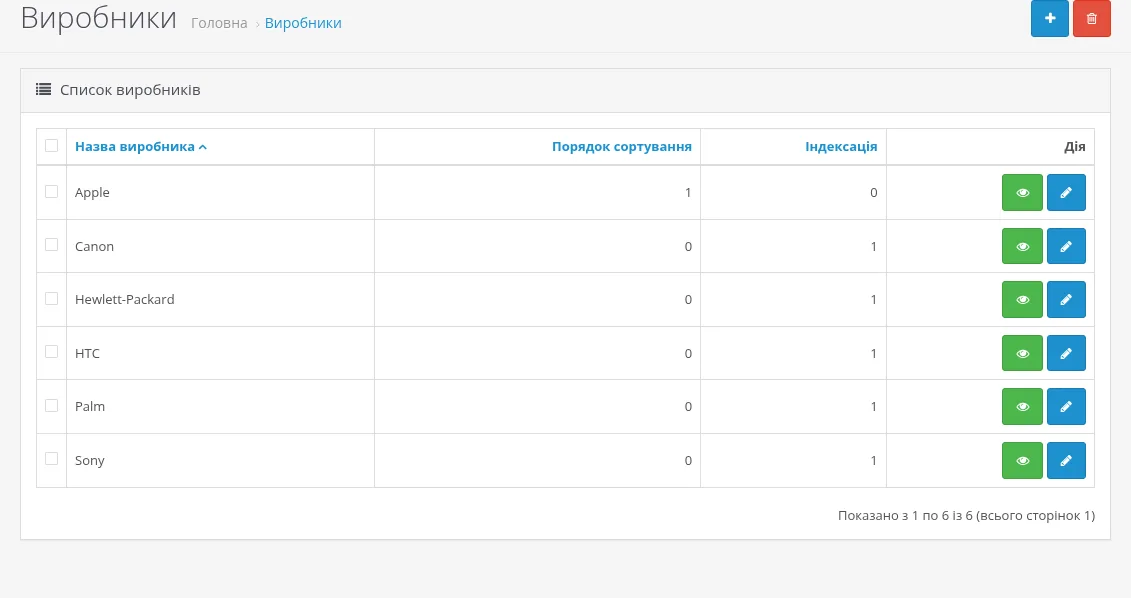Viewport: 1131px width, 598px height.
Task: Edit Palm with the blue pencil icon
Action: coord(1066,407)
